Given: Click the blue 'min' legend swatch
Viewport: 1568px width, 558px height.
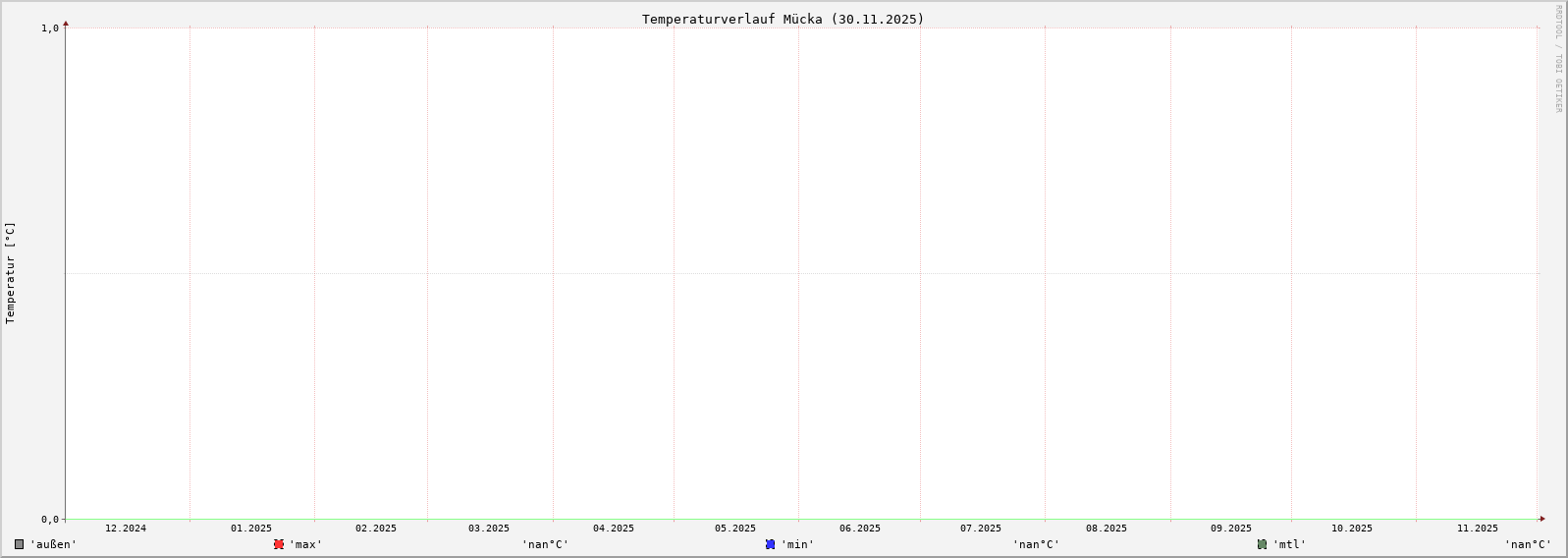Looking at the screenshot, I should pyautogui.click(x=771, y=544).
